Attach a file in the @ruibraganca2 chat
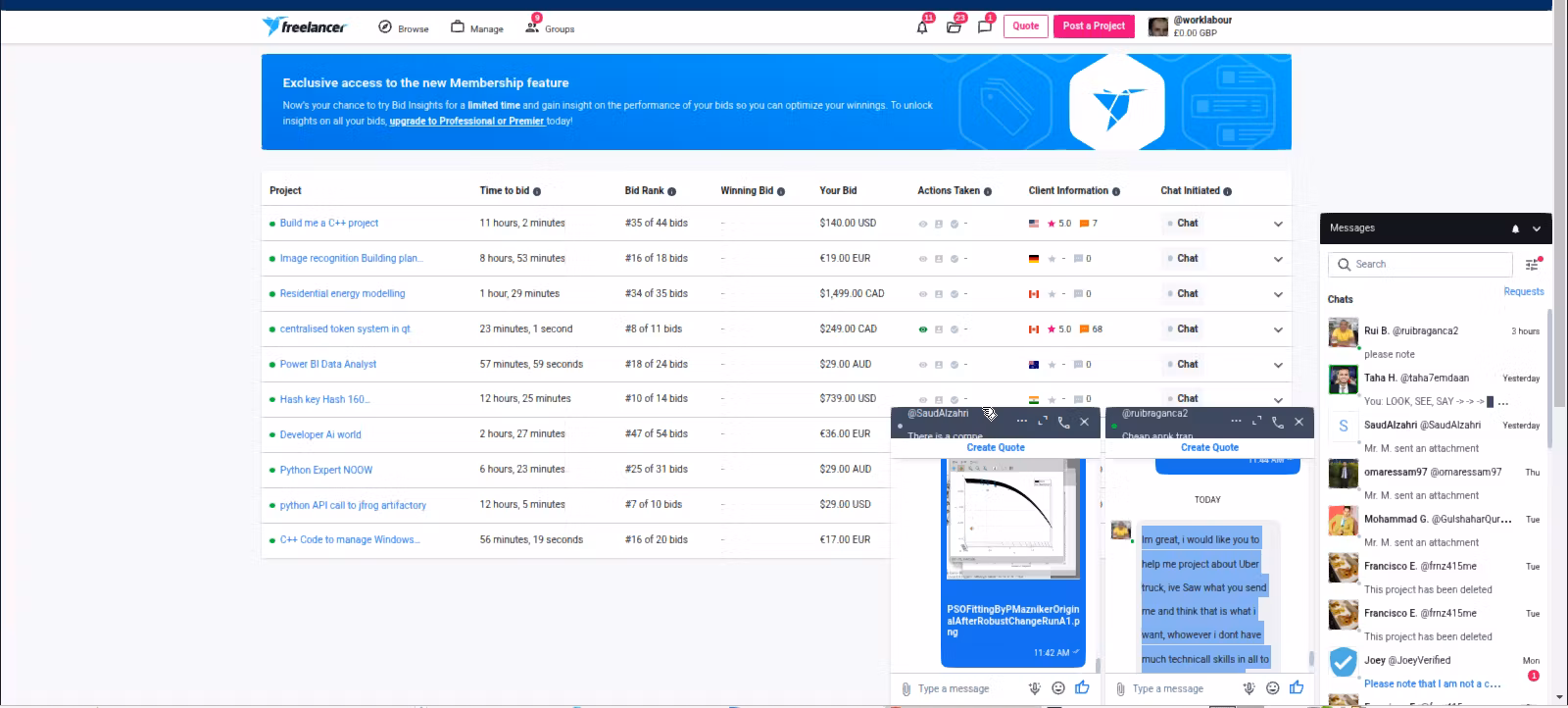The height and width of the screenshot is (708, 1568). tap(1121, 688)
